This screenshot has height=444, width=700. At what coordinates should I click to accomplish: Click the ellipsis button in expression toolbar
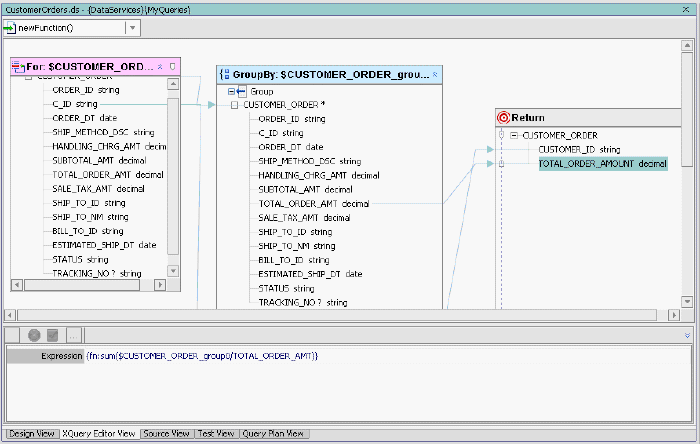pos(73,335)
